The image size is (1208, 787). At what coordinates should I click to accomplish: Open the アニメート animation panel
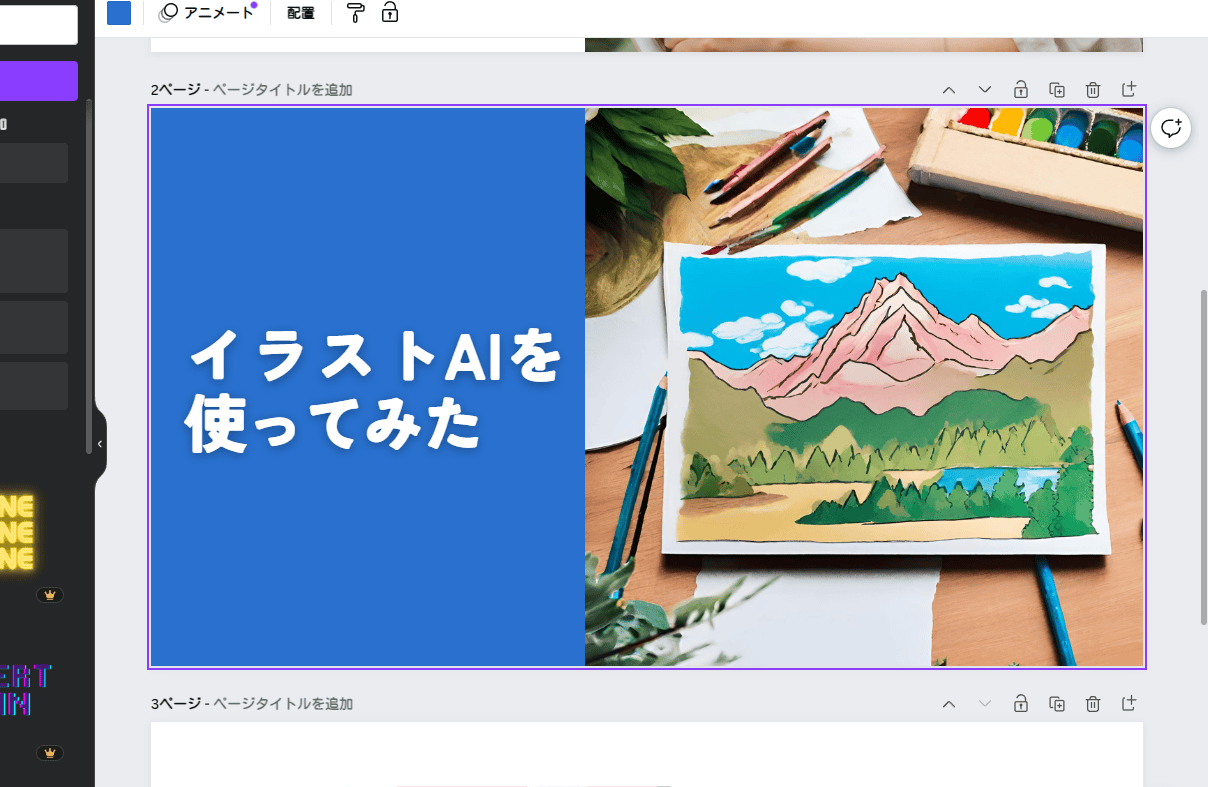click(208, 13)
